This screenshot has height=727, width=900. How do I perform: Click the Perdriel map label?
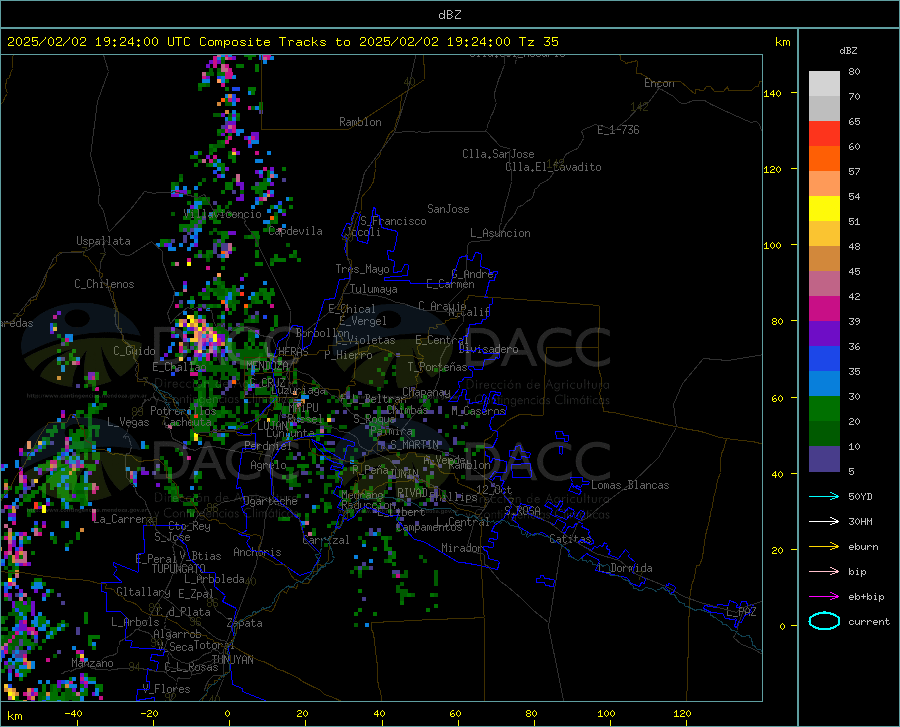(x=268, y=445)
